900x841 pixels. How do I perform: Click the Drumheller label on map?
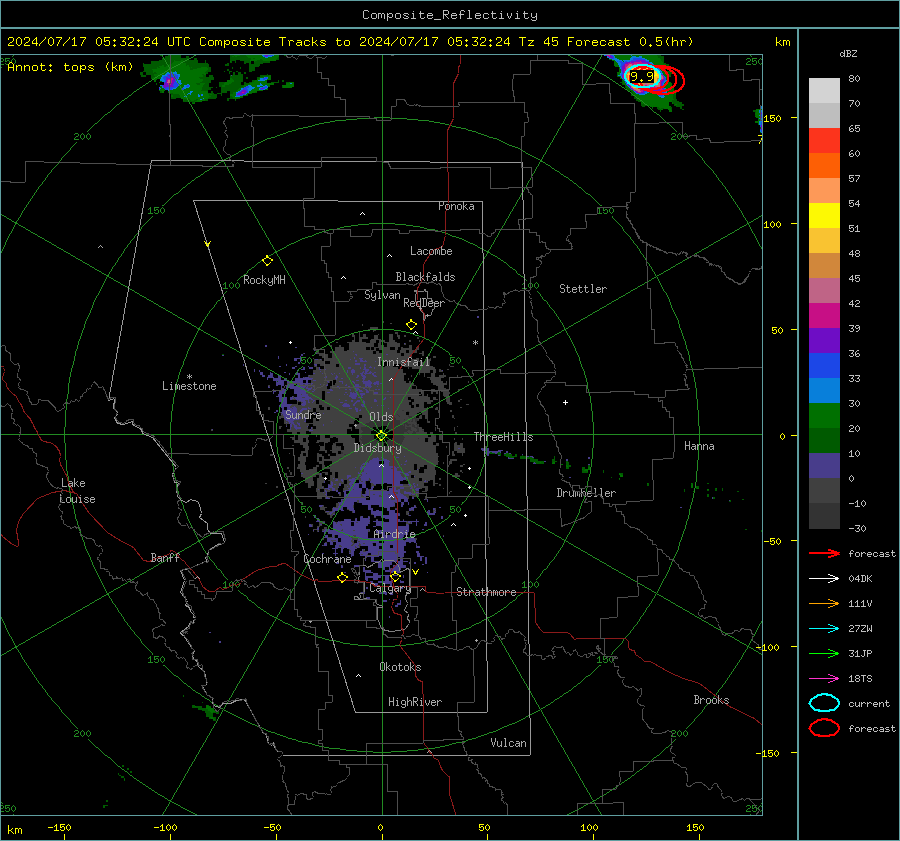[x=586, y=493]
